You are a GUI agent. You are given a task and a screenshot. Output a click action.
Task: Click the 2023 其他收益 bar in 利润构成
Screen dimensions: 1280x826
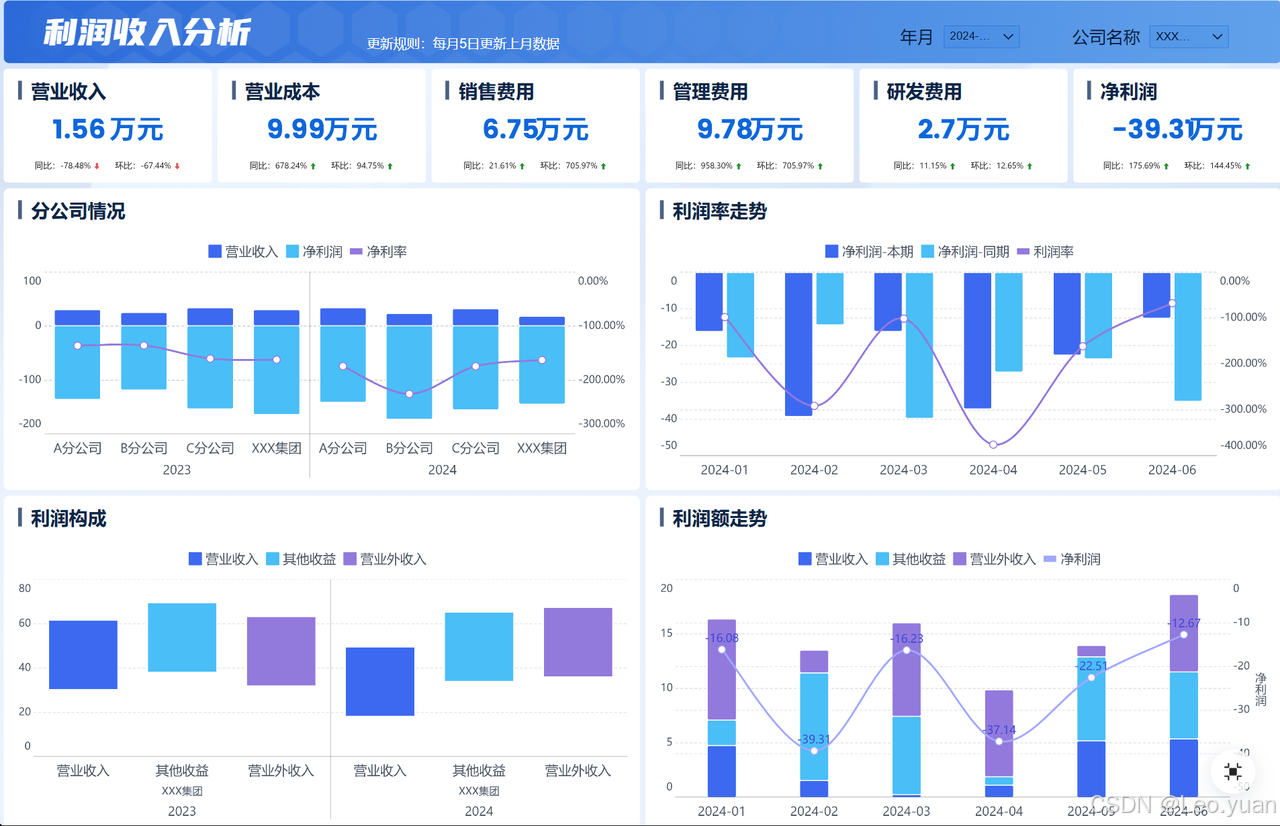pos(182,637)
